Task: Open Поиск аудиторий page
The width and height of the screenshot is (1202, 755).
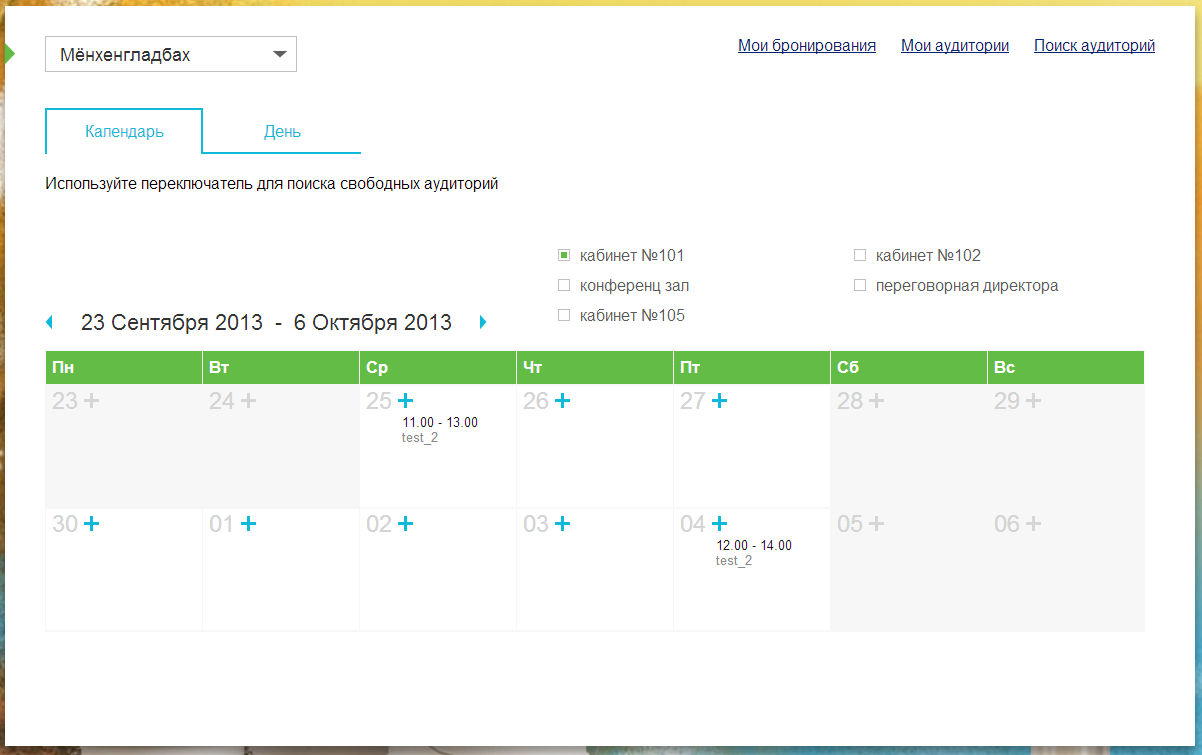Action: pos(1094,45)
